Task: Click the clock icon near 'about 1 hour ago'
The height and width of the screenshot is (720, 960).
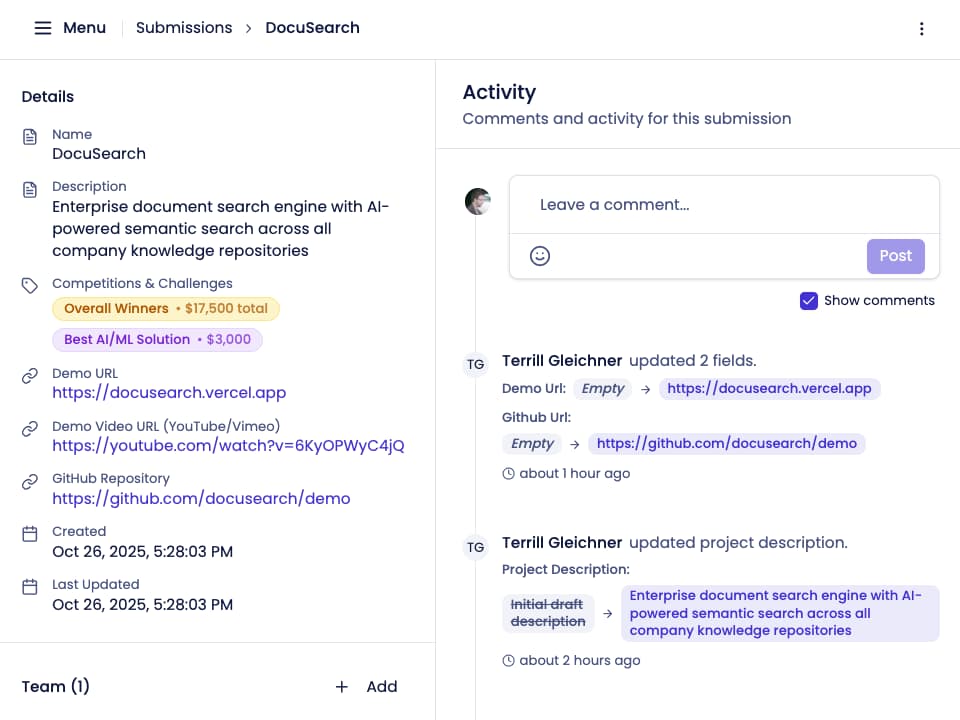Action: pyautogui.click(x=509, y=473)
